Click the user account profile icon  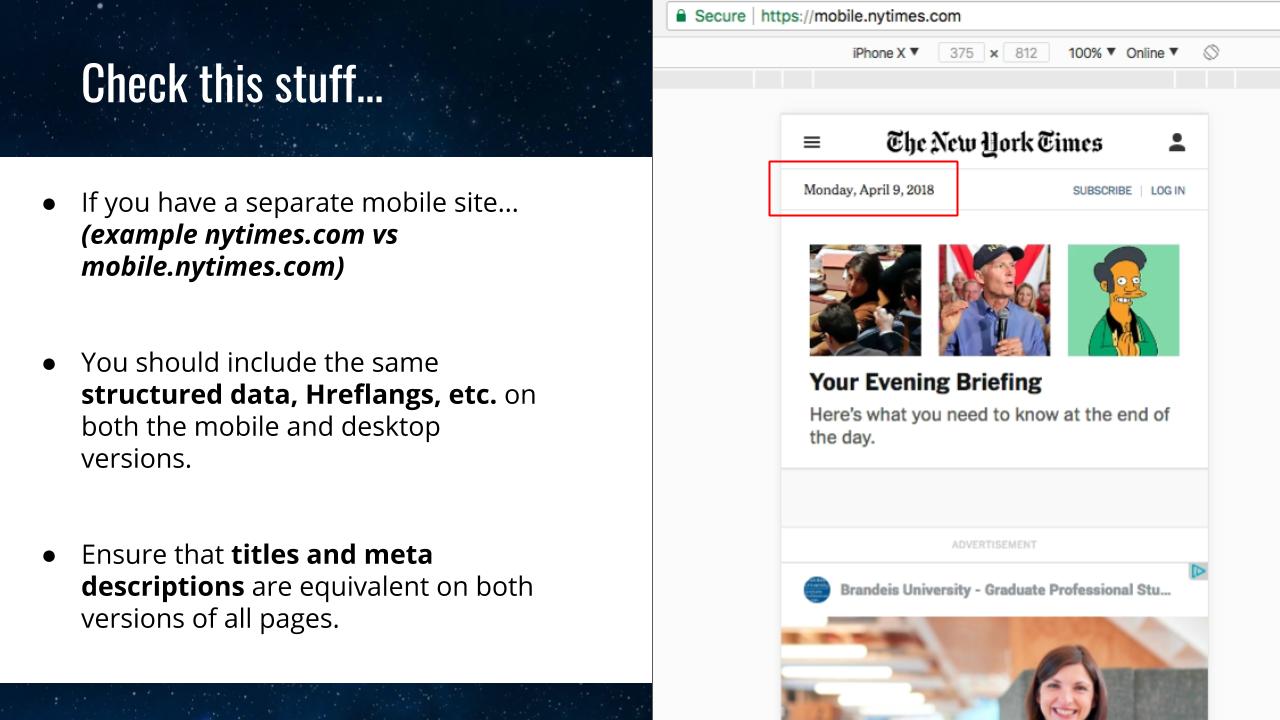pyautogui.click(x=1177, y=142)
